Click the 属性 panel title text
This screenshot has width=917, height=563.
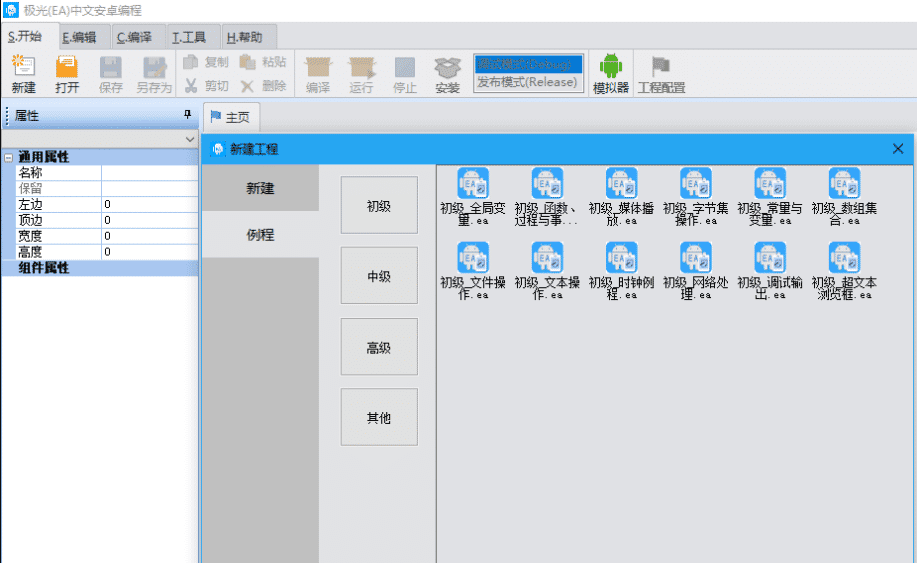[26, 116]
